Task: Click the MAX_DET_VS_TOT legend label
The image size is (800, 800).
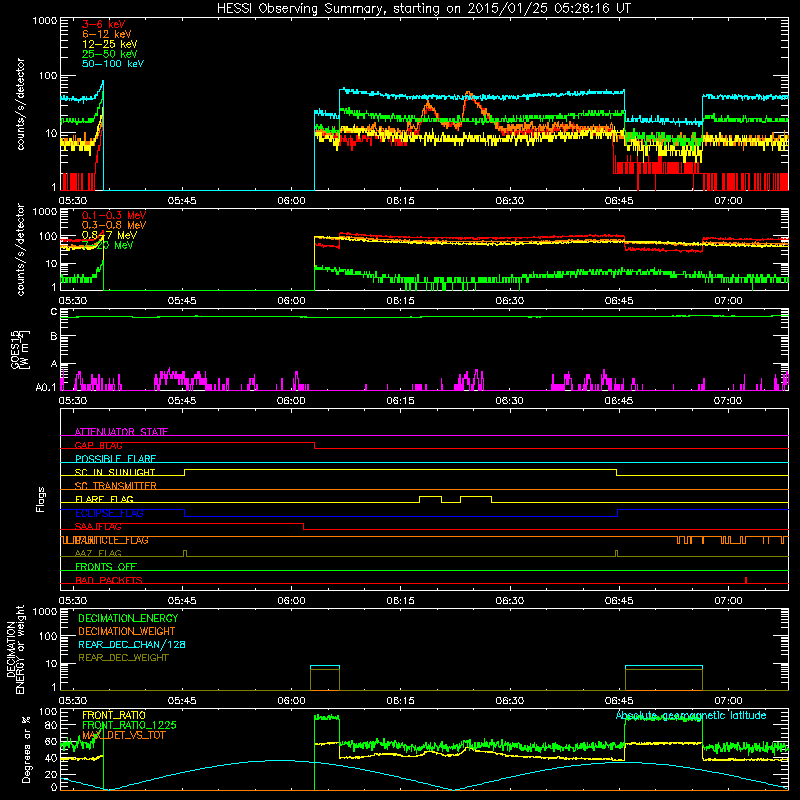Action: pyautogui.click(x=124, y=735)
